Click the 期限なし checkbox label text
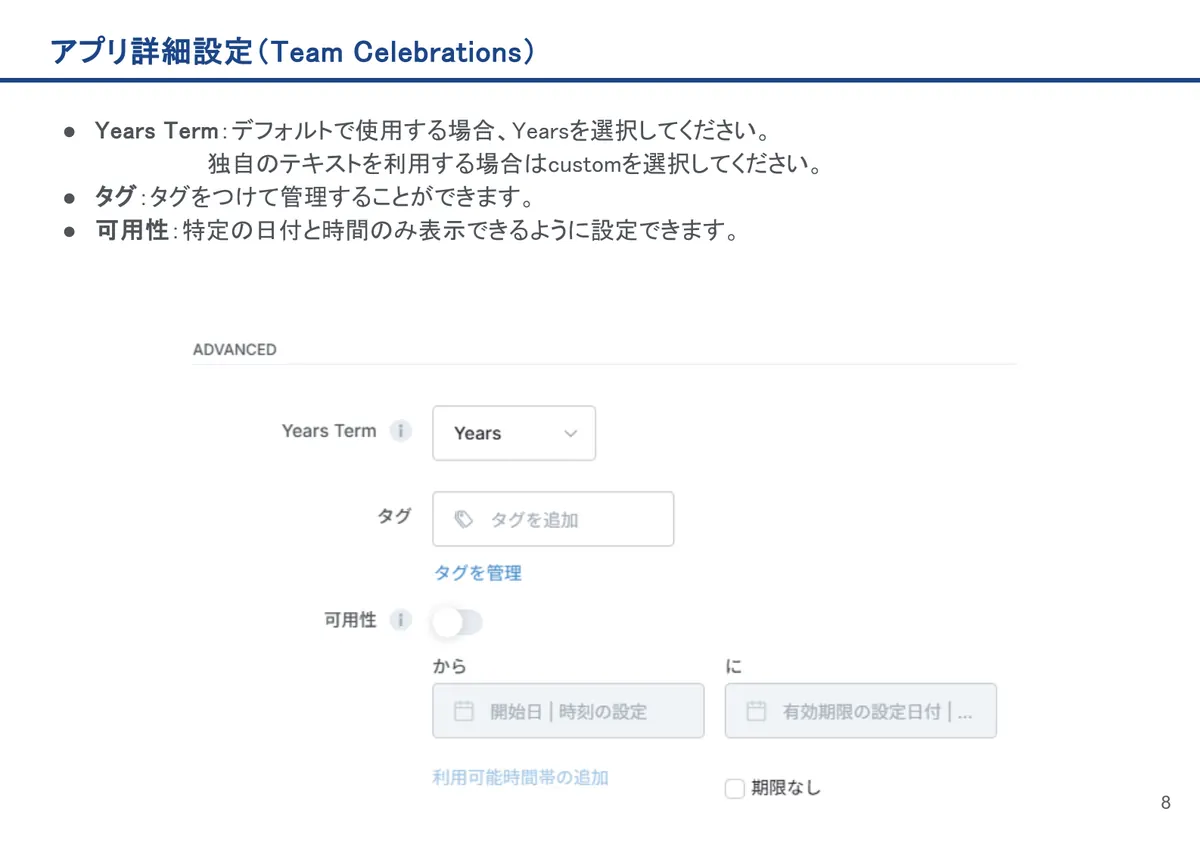The width and height of the screenshot is (1200, 849). (x=786, y=788)
